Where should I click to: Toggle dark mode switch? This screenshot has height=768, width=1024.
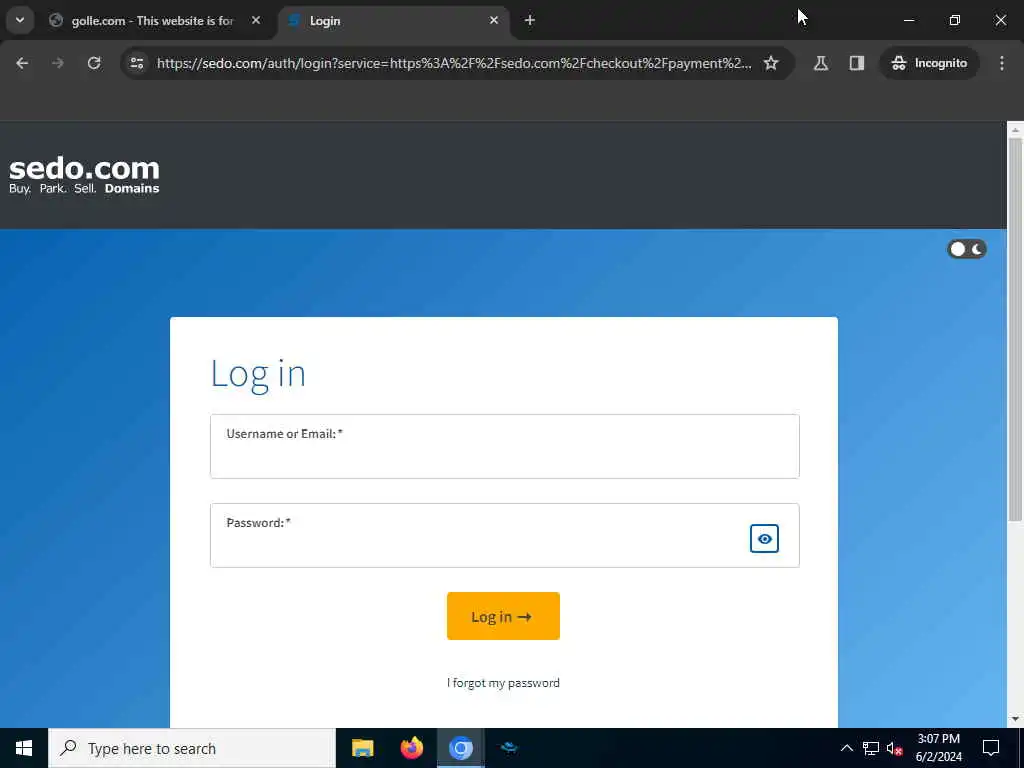(967, 249)
